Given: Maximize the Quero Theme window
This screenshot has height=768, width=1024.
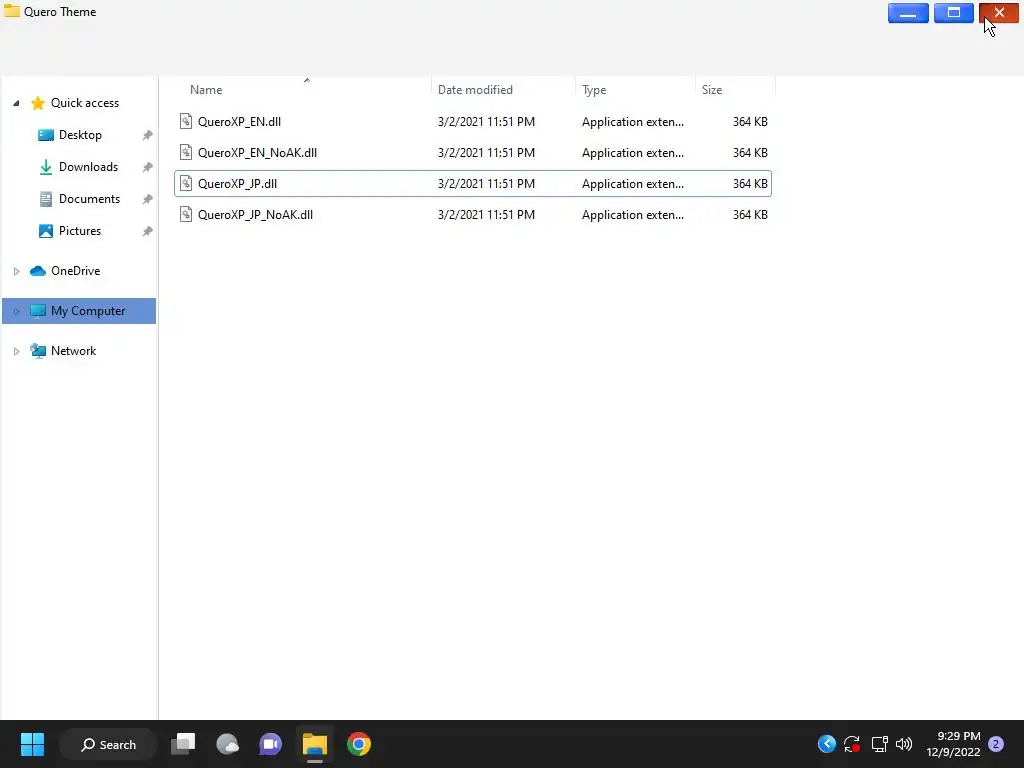Looking at the screenshot, I should tap(953, 13).
